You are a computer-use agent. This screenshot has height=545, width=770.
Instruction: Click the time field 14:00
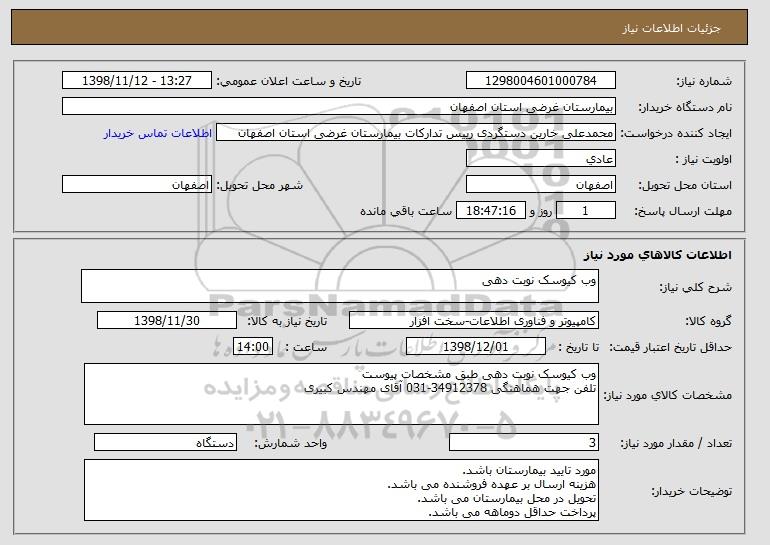[253, 347]
